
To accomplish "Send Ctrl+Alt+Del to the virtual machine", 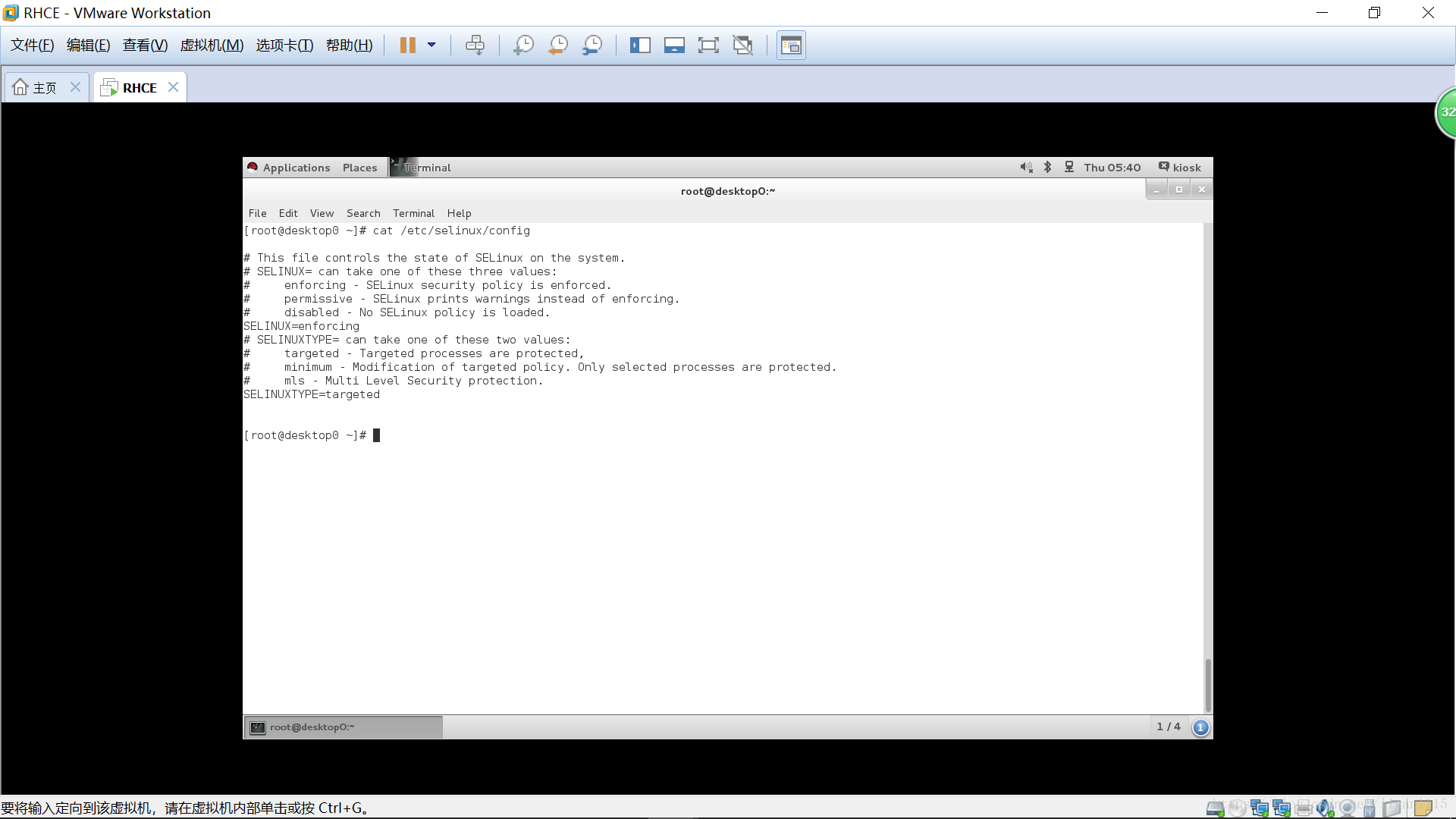I will tap(475, 45).
